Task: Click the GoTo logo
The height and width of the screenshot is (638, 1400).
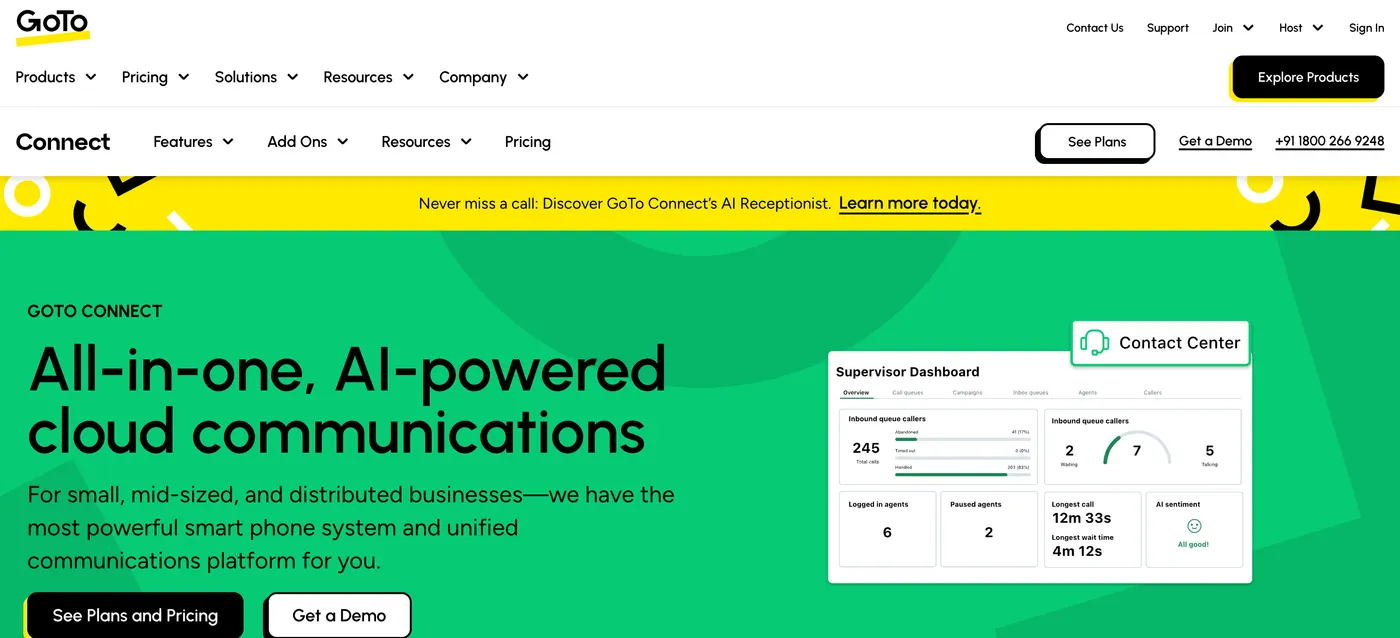Action: [x=53, y=27]
